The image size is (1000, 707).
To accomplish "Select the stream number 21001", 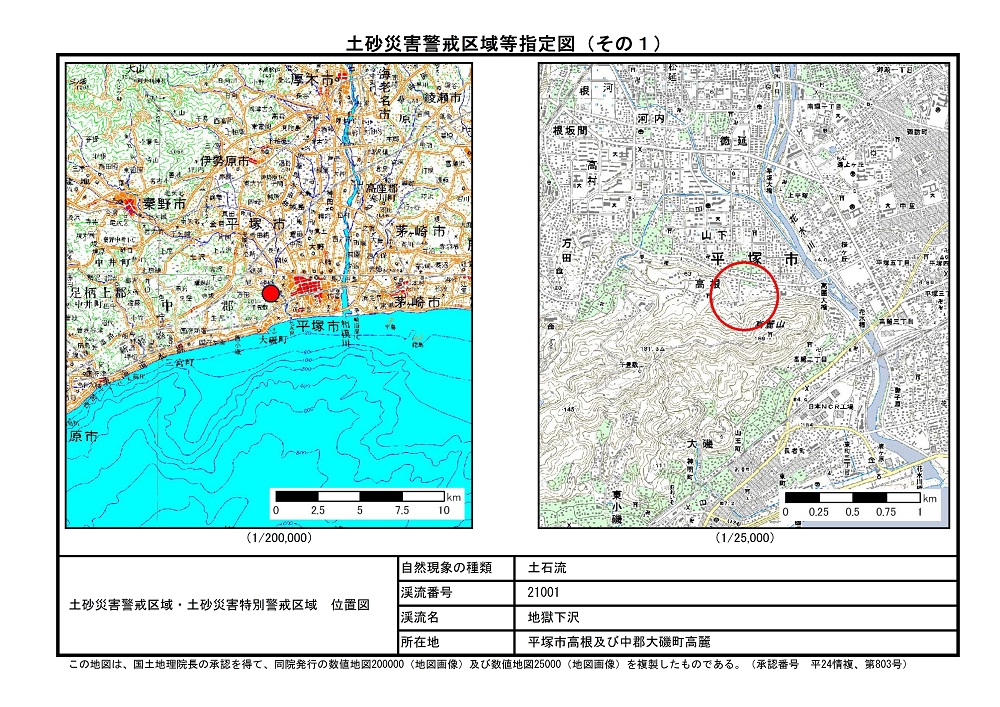I will pyautogui.click(x=547, y=592).
